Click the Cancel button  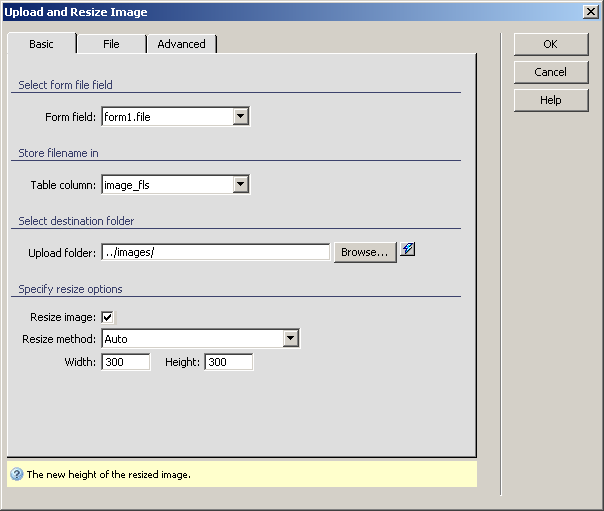tap(550, 72)
